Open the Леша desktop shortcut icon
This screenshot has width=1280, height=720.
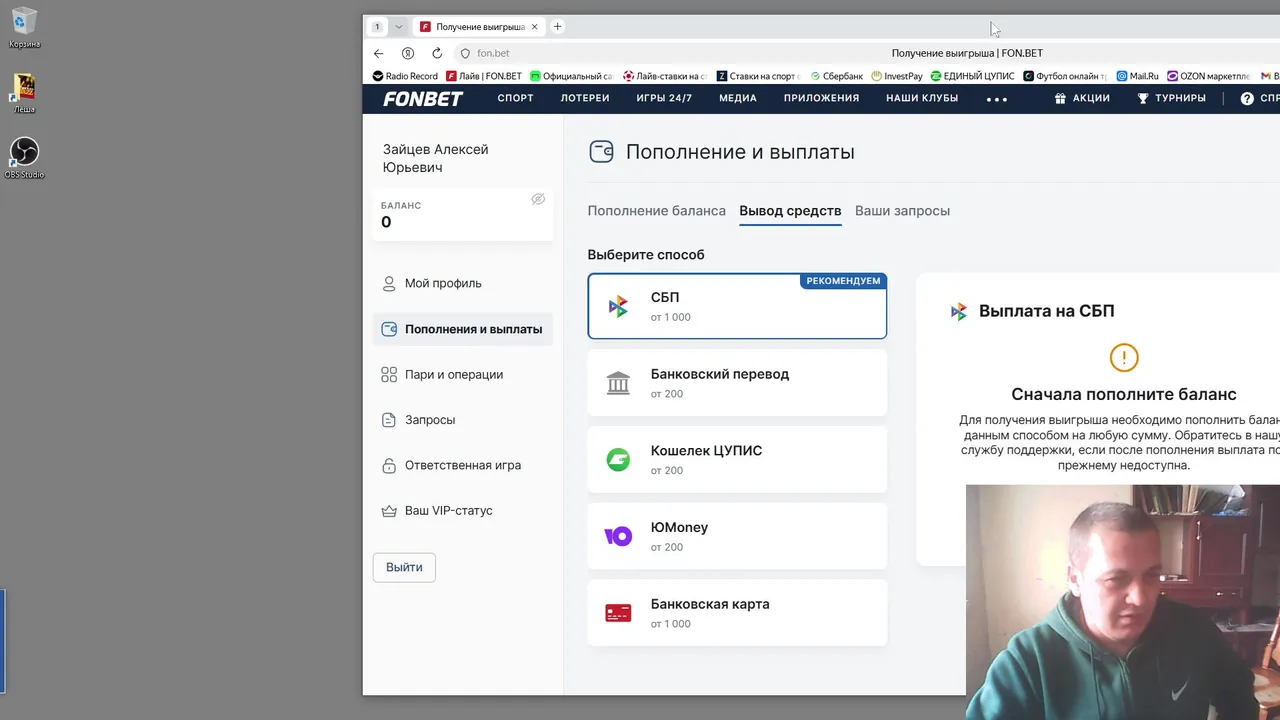point(24,93)
